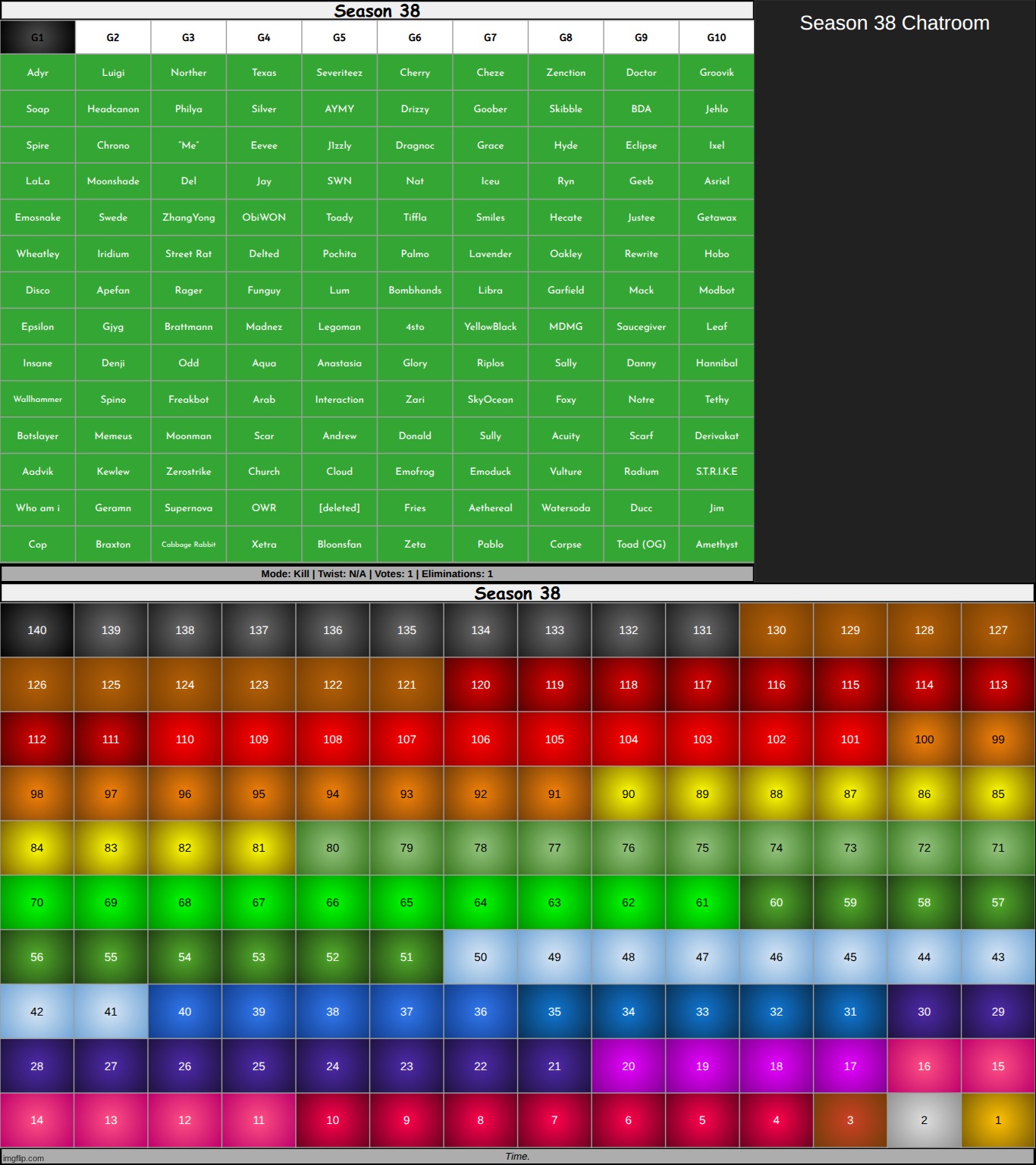The height and width of the screenshot is (1165, 1036).
Task: Choose the ObiWON player cell
Action: click(264, 218)
